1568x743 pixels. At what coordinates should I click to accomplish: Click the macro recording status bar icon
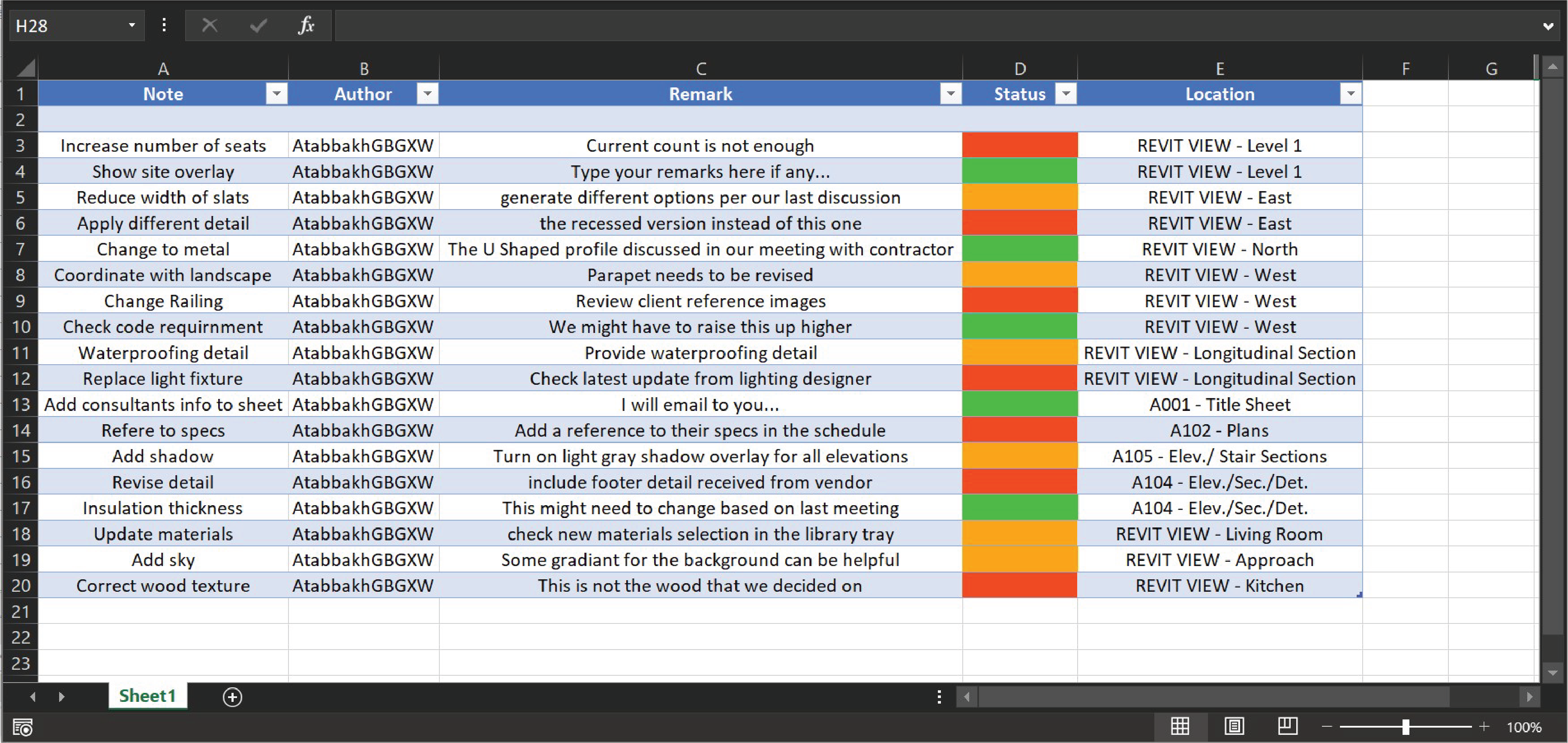point(23,727)
